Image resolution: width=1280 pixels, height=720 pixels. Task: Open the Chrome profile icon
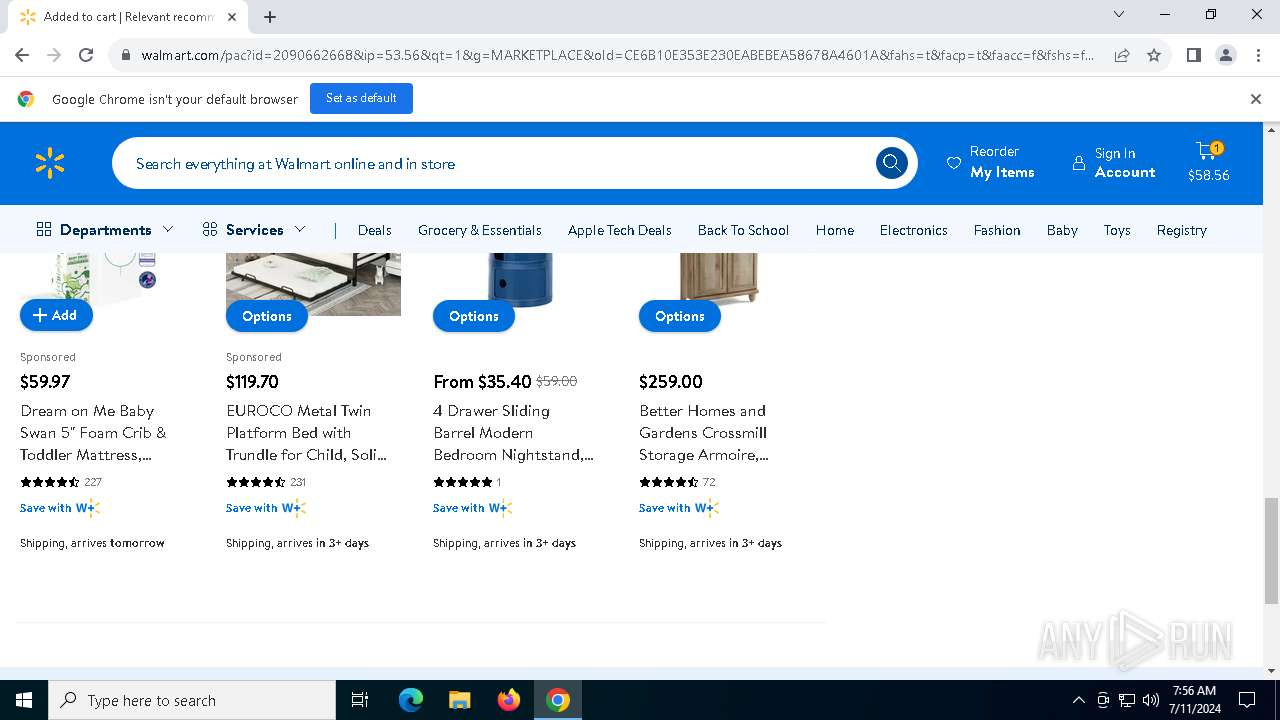pyautogui.click(x=1226, y=55)
